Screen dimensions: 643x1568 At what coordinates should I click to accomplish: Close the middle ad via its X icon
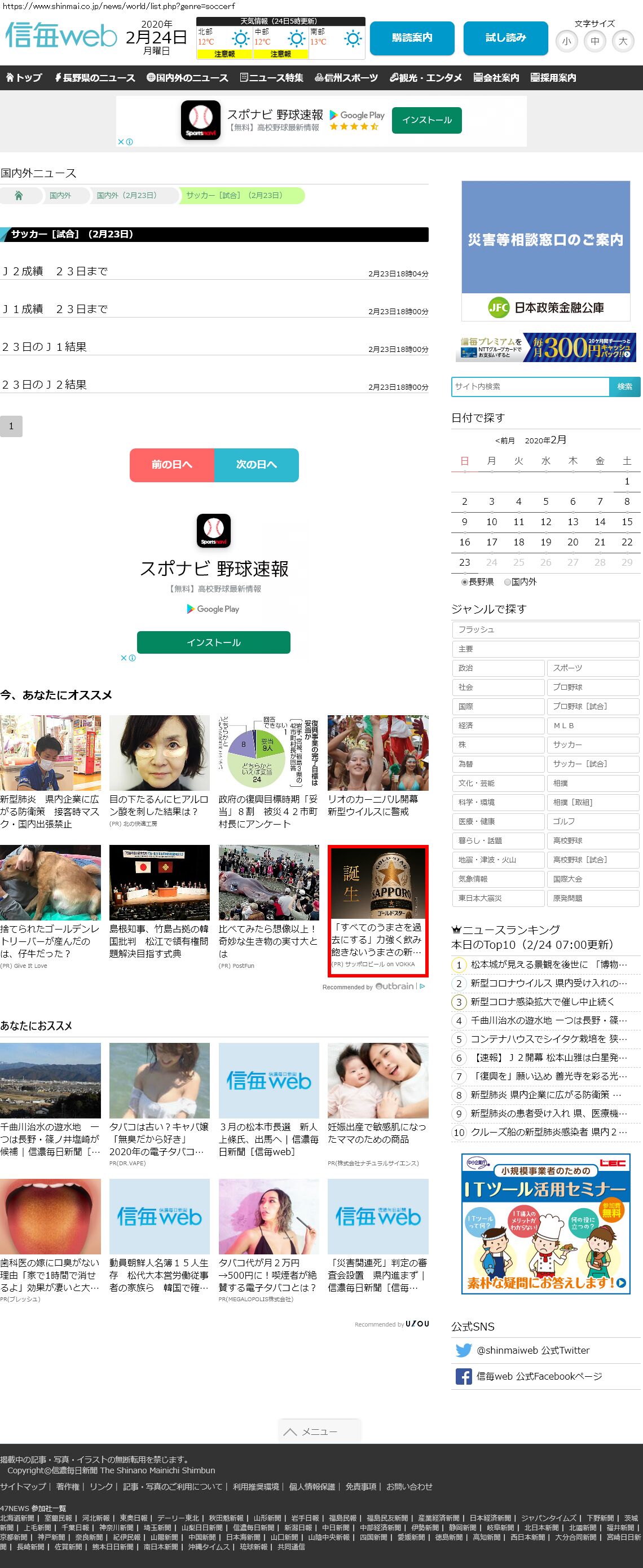pyautogui.click(x=124, y=658)
